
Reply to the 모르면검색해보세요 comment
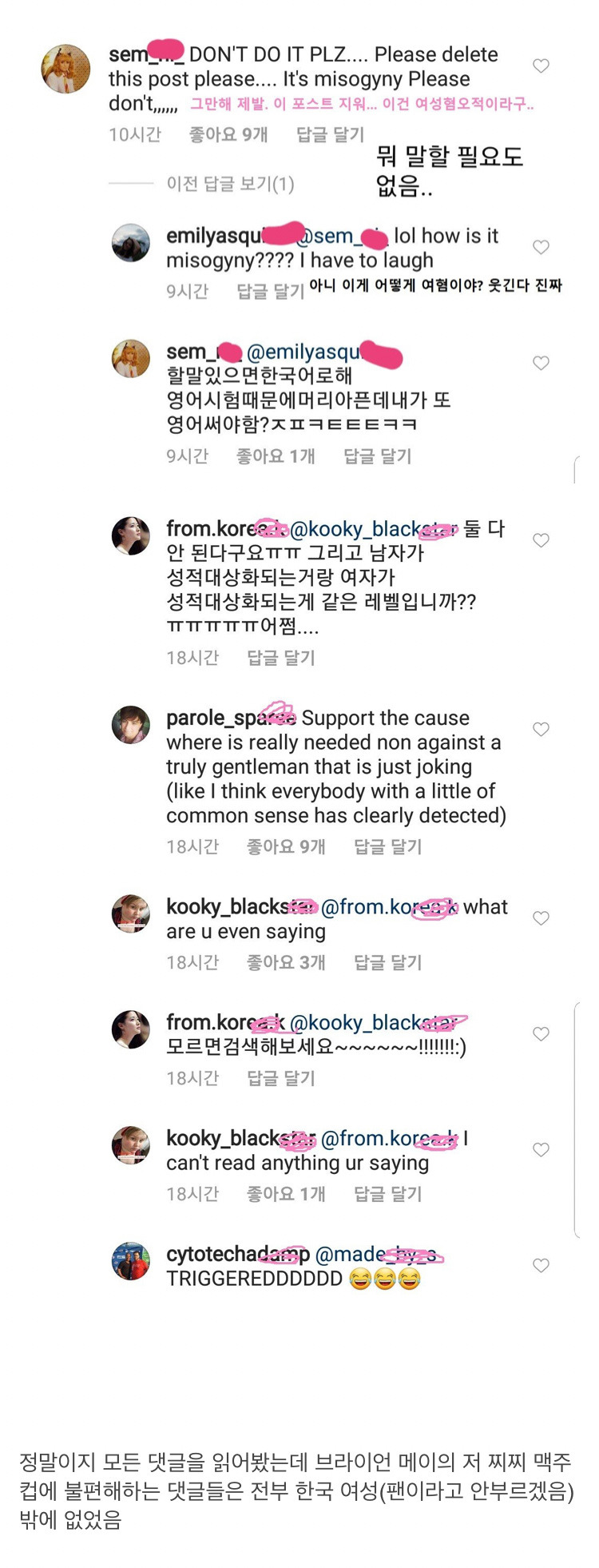[281, 1079]
